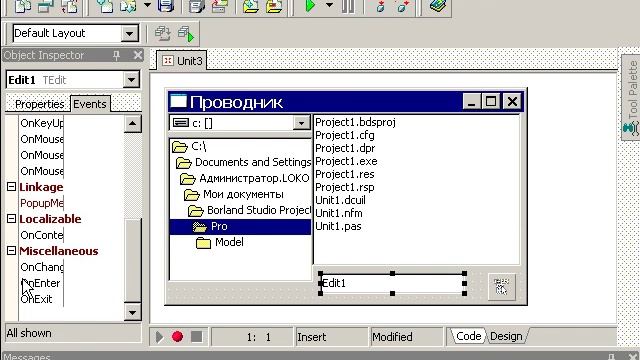This screenshot has height=360, width=640.
Task: Open the Run button's dropdown arrow
Action: tap(329, 5)
